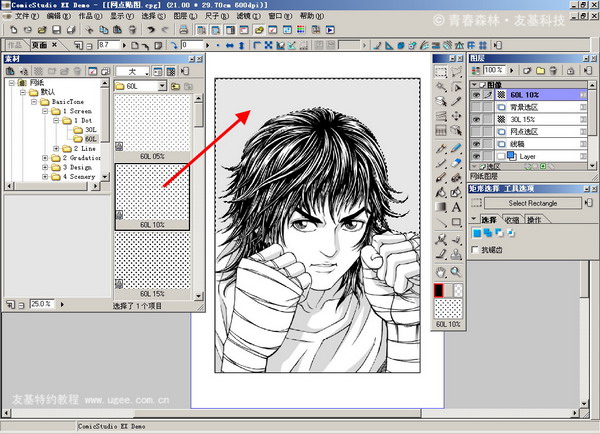
Task: Select the Lasso tool in toolbox
Action: click(456, 72)
